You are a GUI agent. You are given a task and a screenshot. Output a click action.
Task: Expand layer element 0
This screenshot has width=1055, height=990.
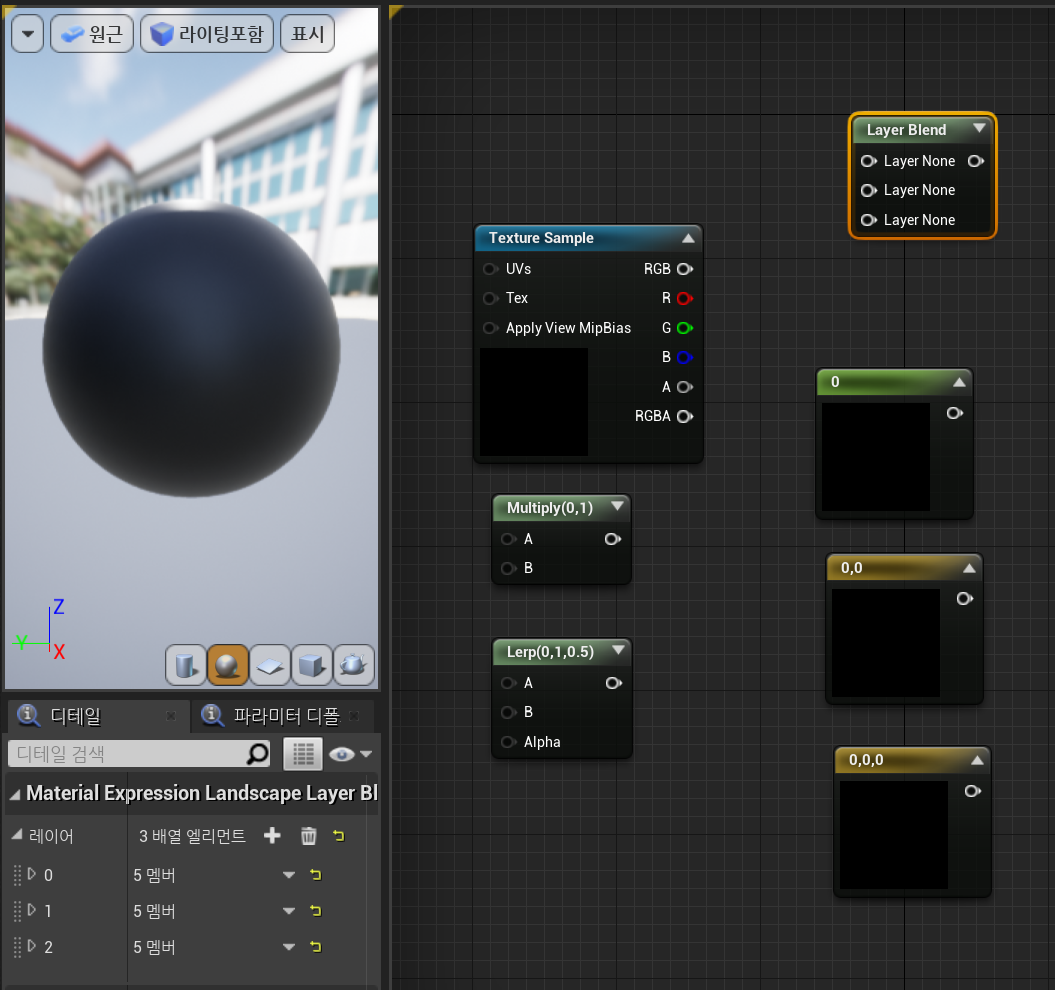click(x=32, y=874)
